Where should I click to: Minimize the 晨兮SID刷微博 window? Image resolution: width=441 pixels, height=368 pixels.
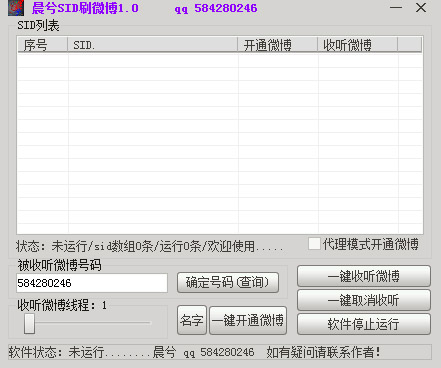[396, 7]
